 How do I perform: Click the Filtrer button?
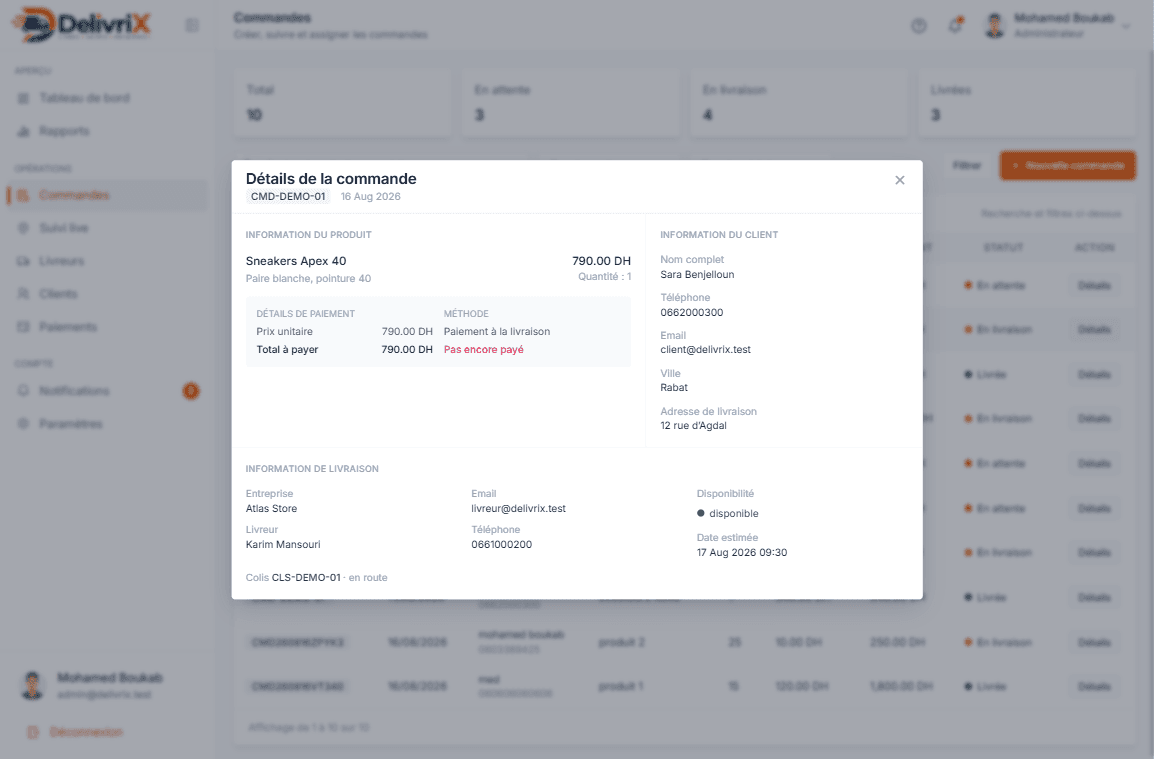(x=966, y=166)
